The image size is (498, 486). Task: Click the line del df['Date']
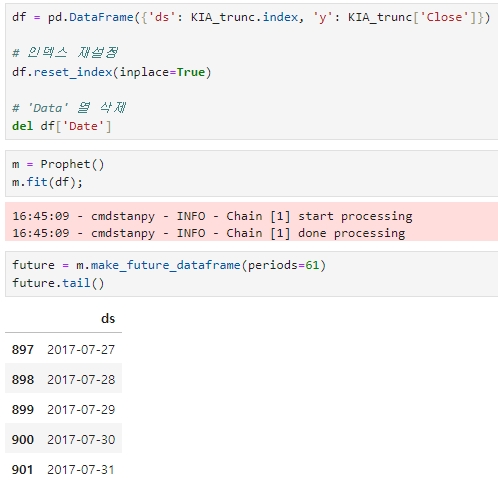pos(62,126)
